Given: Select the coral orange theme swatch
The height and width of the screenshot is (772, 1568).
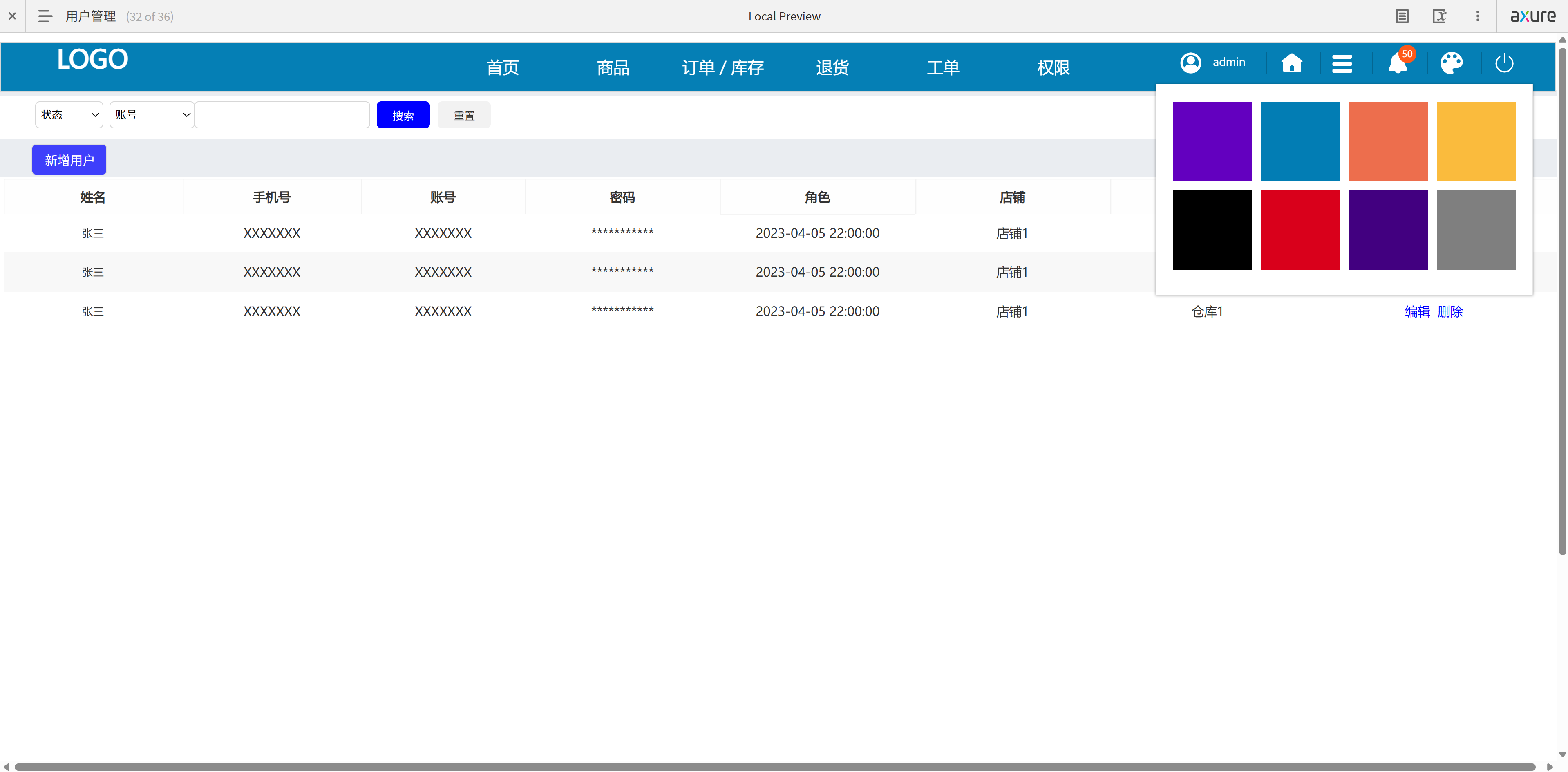Looking at the screenshot, I should click(1388, 141).
